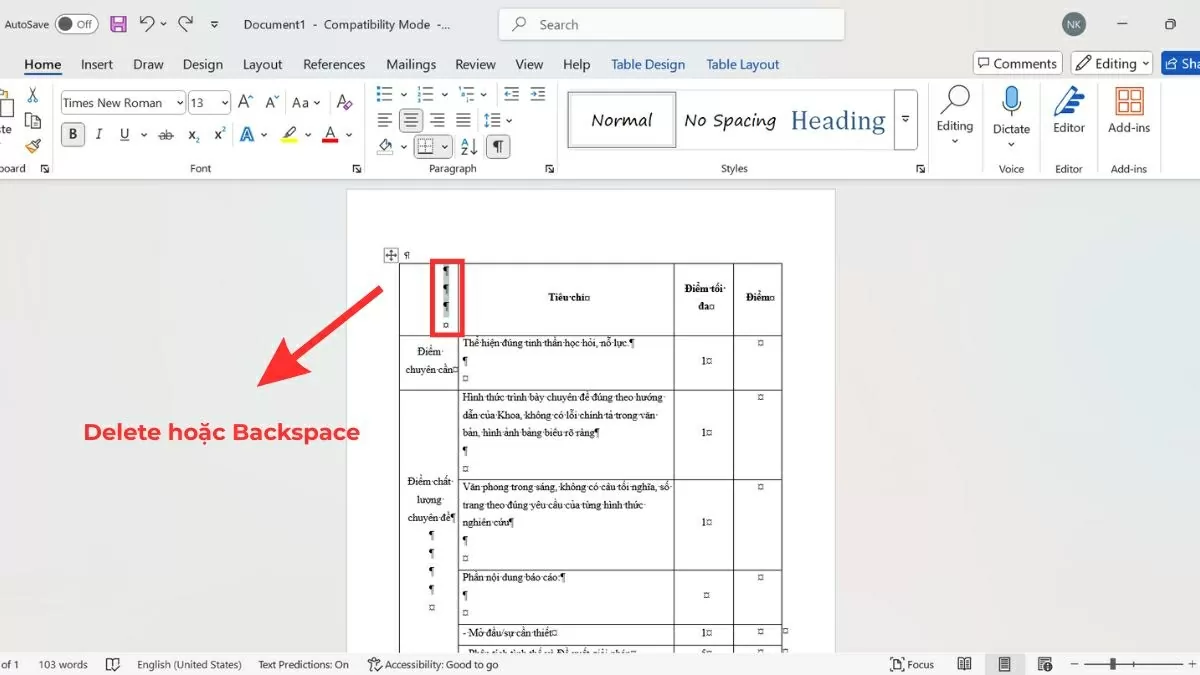Toggle the numbered list
This screenshot has height=675, width=1200.
click(x=423, y=93)
